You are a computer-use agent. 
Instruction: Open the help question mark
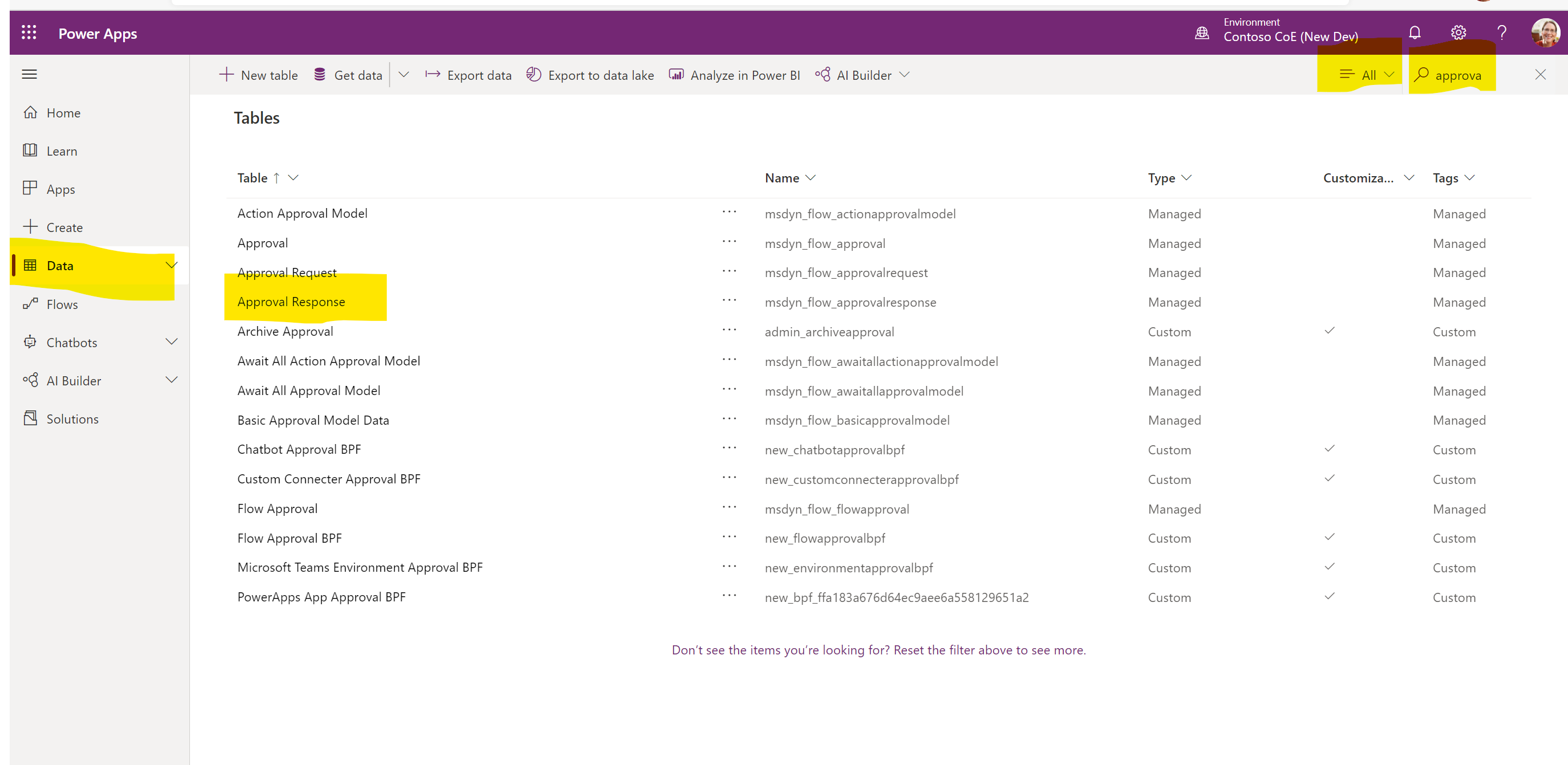[x=1502, y=33]
